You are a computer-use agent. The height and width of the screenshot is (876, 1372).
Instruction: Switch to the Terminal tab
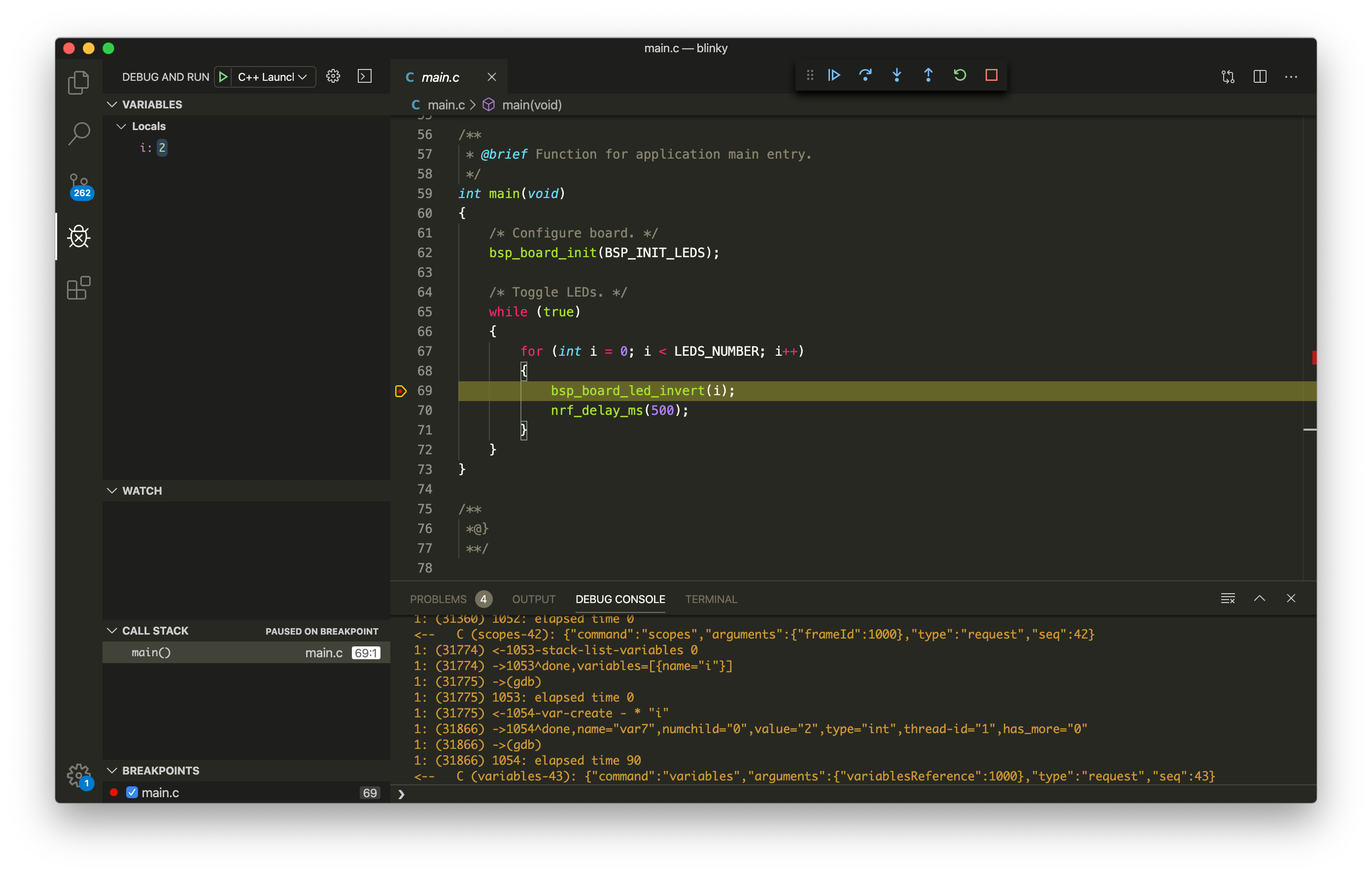point(710,599)
